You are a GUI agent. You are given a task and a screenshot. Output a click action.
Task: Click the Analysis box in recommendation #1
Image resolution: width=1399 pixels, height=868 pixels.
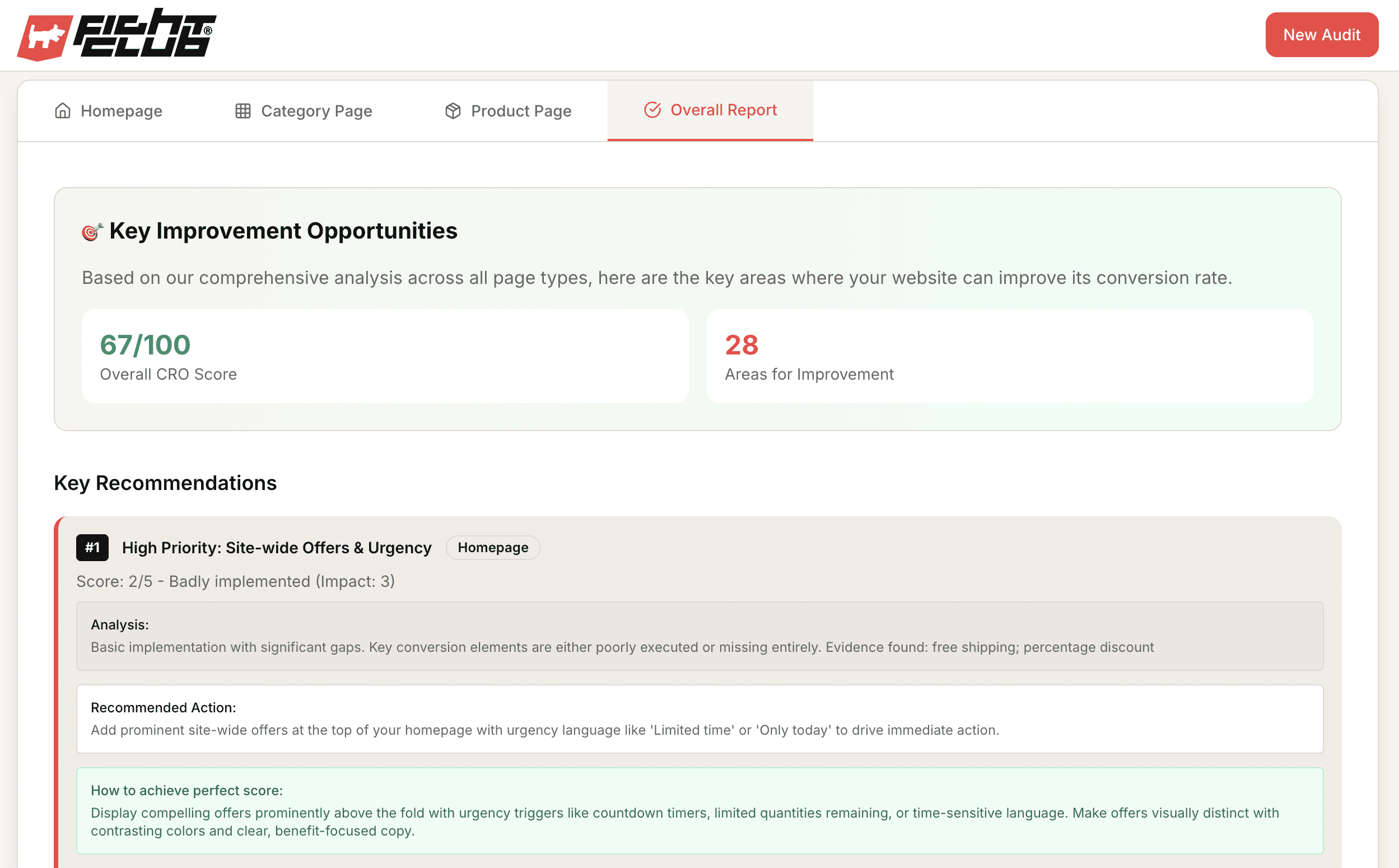[x=699, y=636]
